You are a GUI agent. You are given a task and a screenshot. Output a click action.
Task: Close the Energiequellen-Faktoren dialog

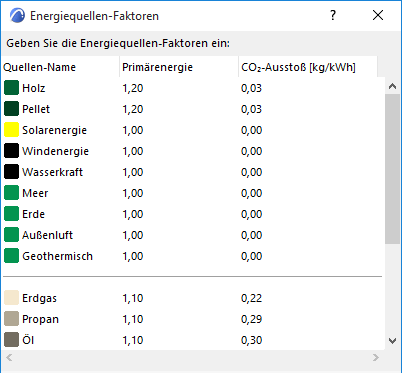coord(378,15)
